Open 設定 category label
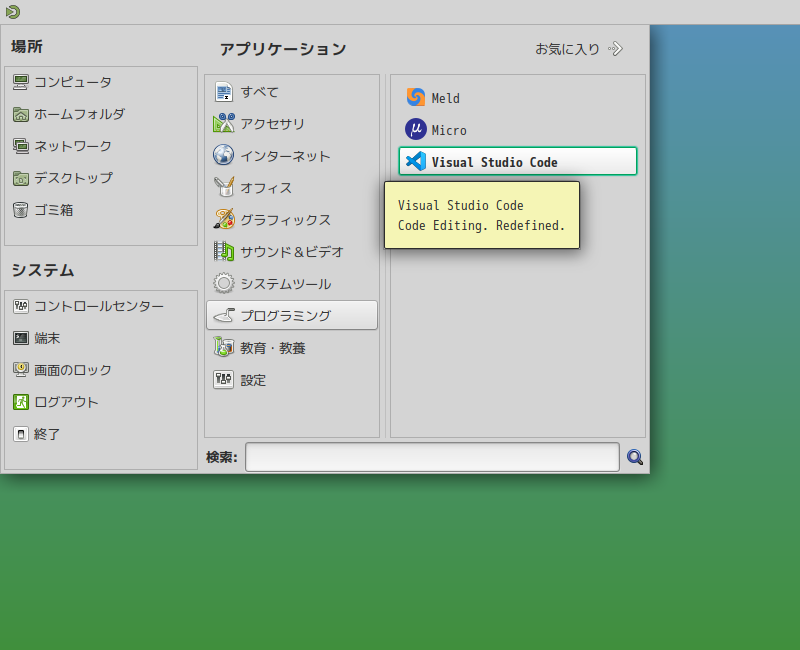The image size is (800, 650). pos(254,381)
